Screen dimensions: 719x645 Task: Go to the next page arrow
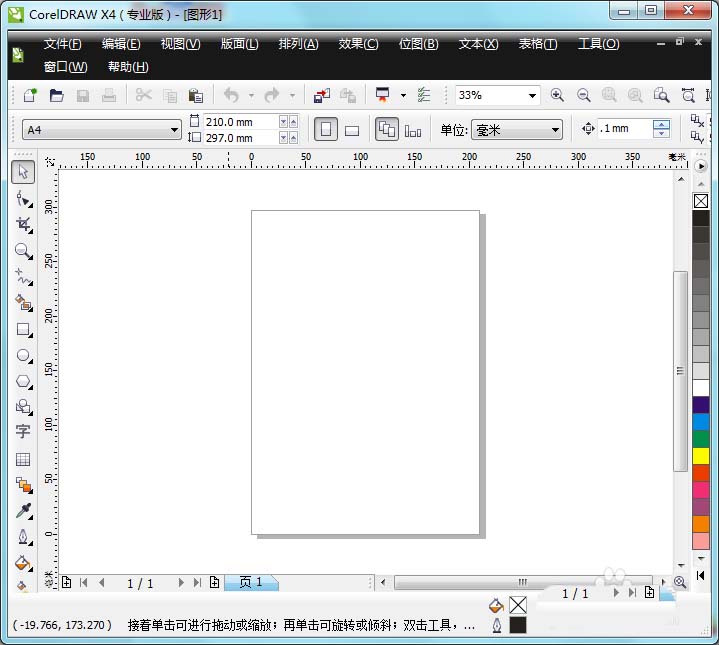pyautogui.click(x=181, y=583)
